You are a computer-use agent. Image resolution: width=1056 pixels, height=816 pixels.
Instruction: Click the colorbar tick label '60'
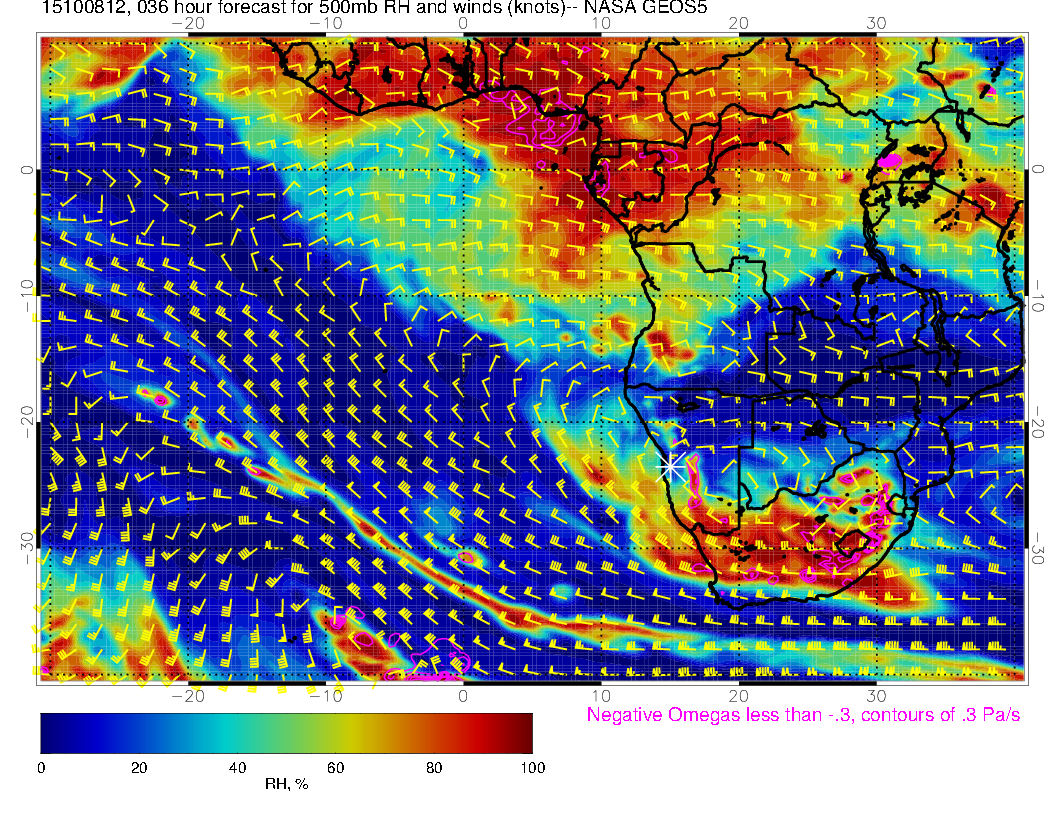pos(335,768)
